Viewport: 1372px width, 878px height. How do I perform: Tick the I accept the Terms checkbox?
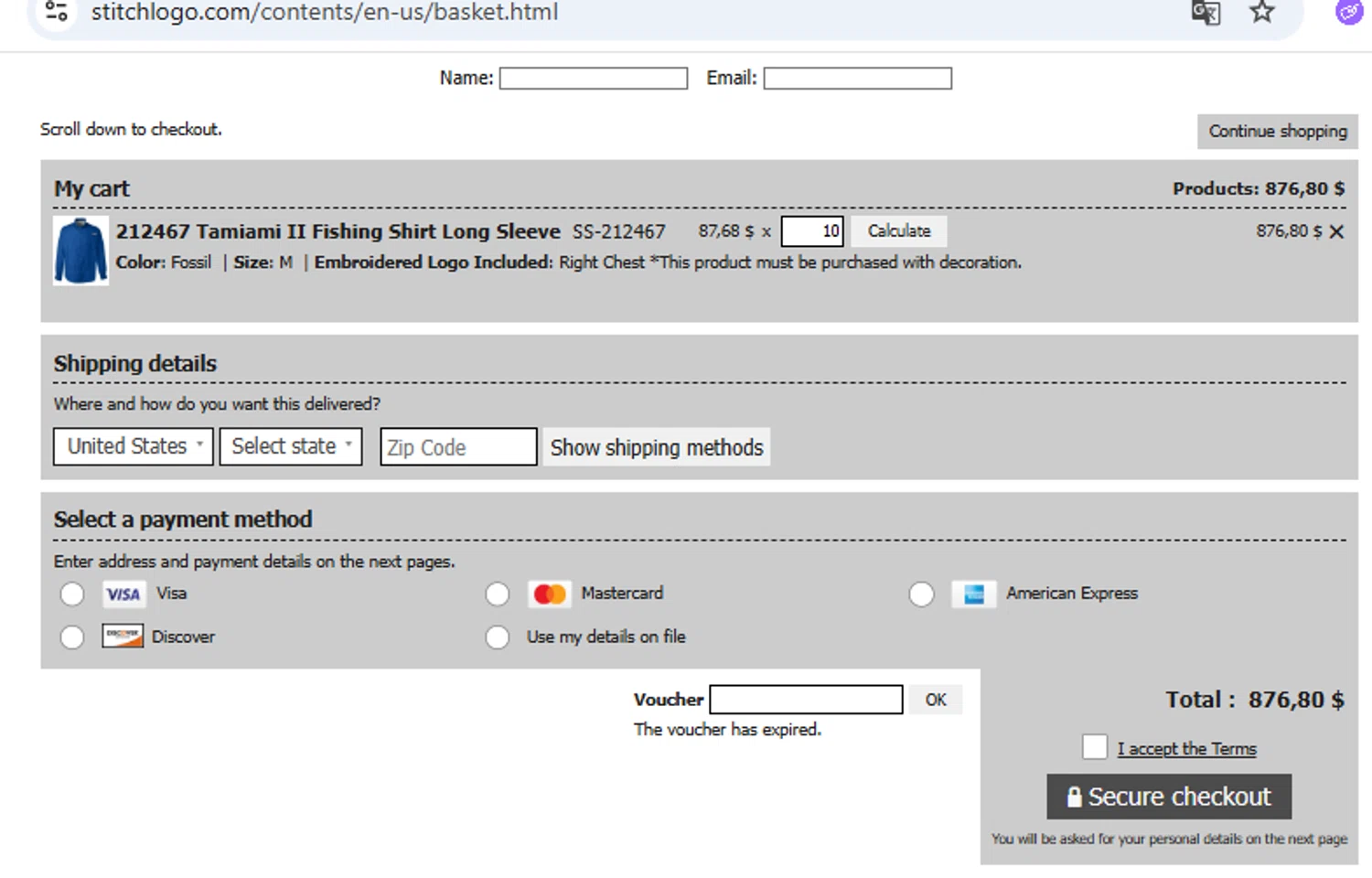[x=1095, y=747]
